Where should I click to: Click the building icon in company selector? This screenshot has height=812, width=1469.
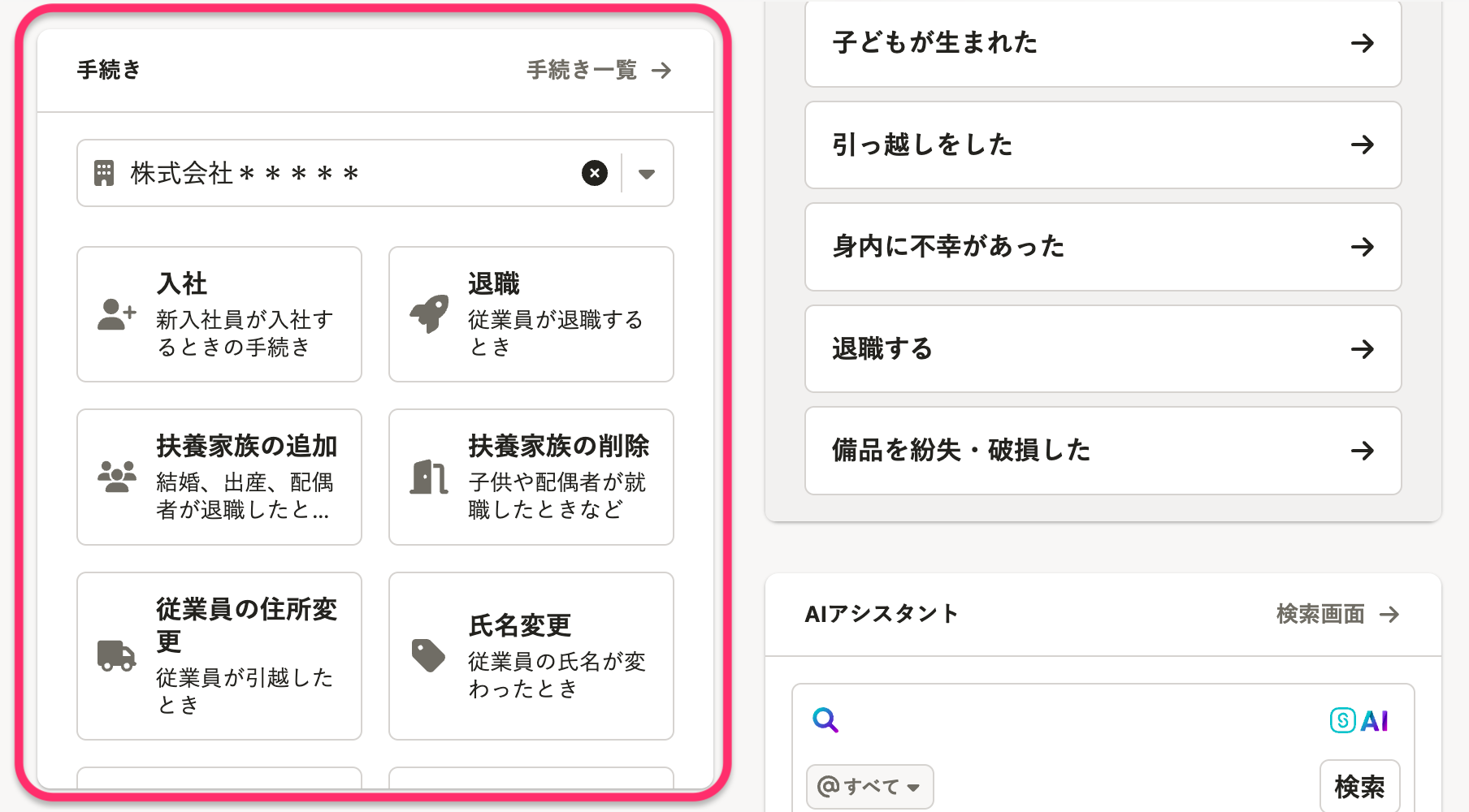coord(104,173)
